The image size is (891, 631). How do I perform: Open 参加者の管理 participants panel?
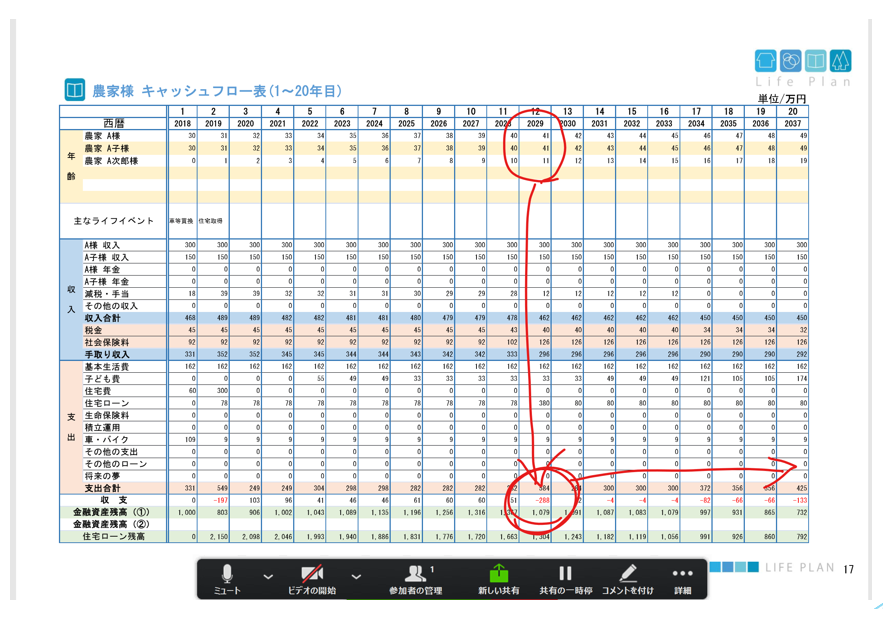pyautogui.click(x=415, y=579)
